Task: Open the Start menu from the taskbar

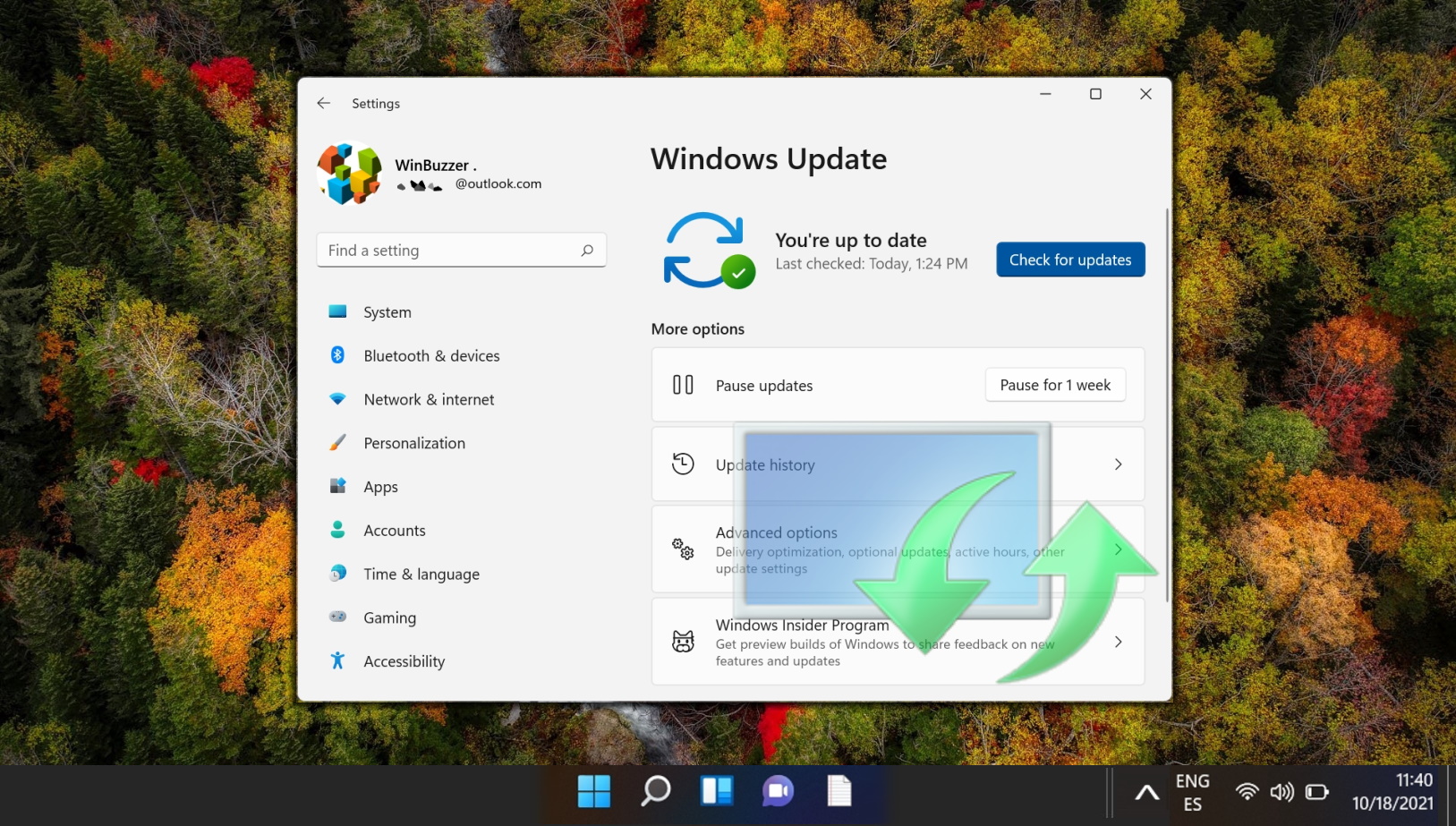Action: pos(593,791)
